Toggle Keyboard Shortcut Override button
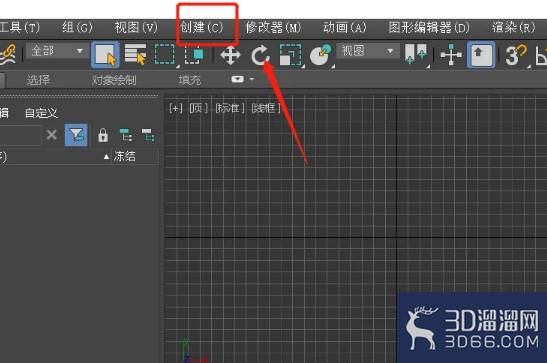The height and width of the screenshot is (363, 547). tap(481, 55)
